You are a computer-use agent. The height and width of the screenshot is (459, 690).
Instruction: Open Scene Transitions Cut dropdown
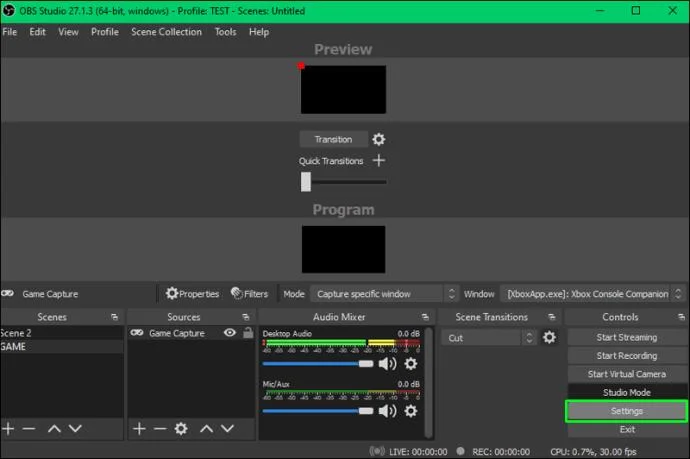click(x=488, y=338)
